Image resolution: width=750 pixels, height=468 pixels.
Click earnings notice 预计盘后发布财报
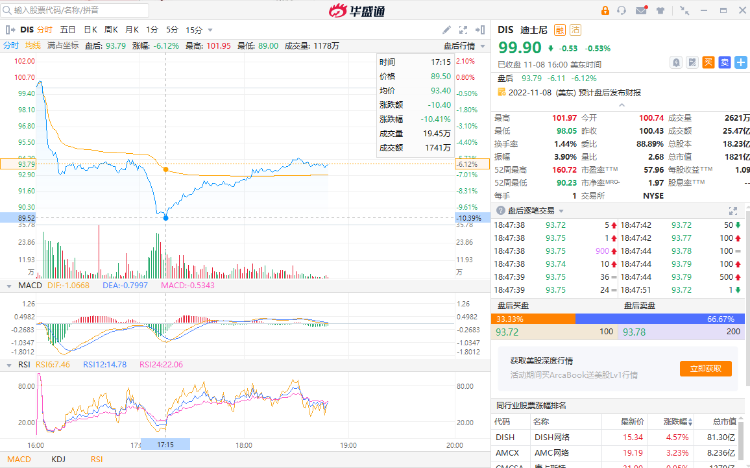[610, 92]
